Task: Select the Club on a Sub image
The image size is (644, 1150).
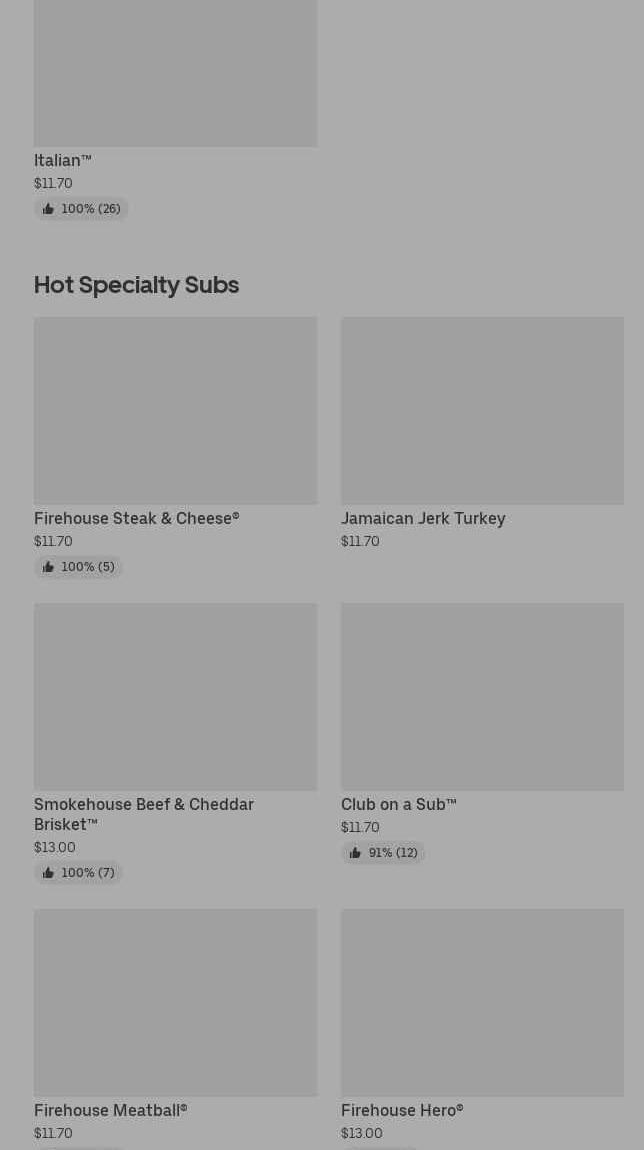Action: click(482, 697)
